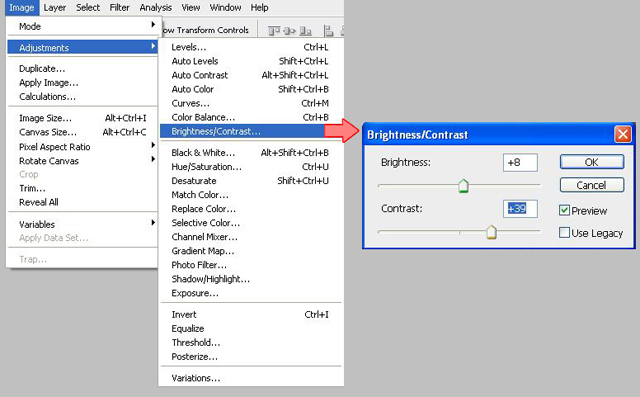Click align left edges icon in options bar

[x=329, y=31]
